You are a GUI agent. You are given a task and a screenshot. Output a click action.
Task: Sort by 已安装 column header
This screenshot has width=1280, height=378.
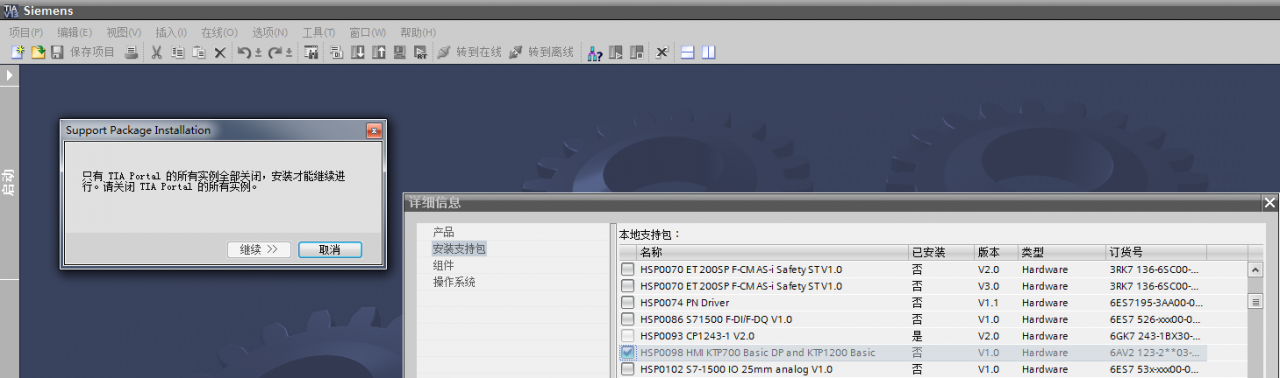click(x=941, y=252)
